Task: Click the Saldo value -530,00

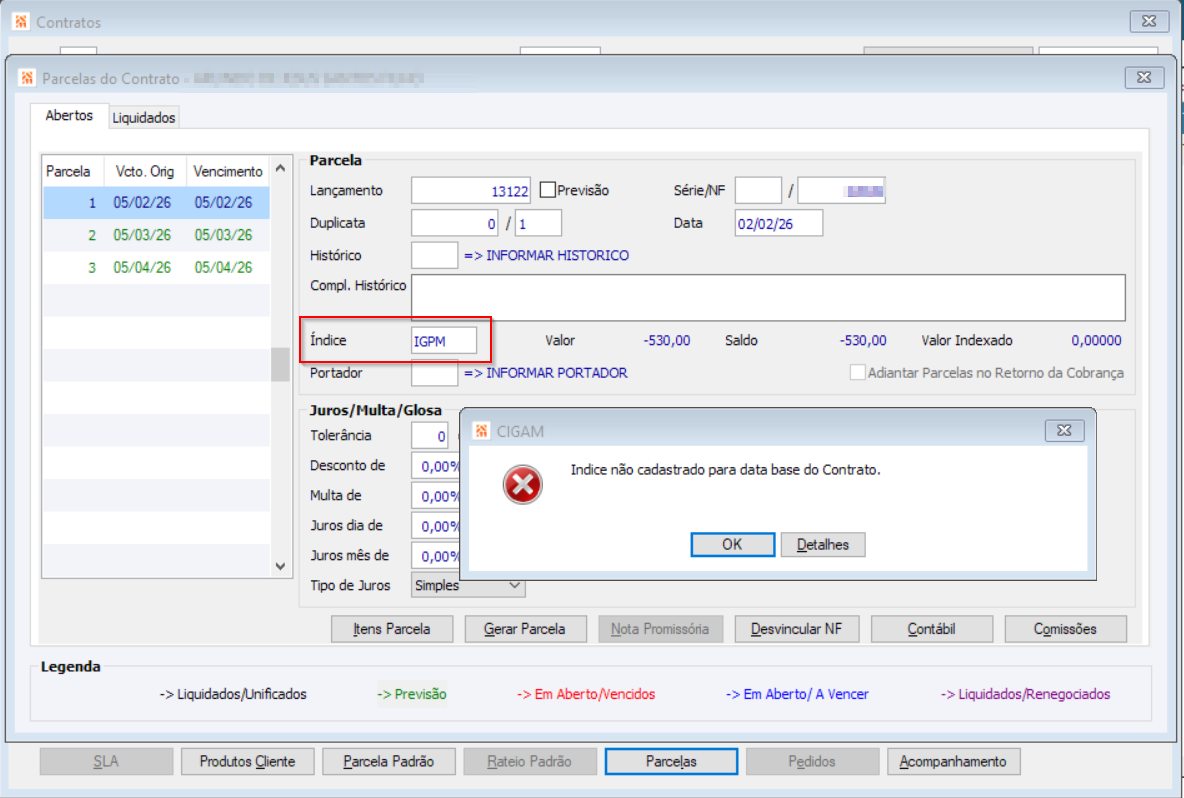Action: click(x=863, y=340)
